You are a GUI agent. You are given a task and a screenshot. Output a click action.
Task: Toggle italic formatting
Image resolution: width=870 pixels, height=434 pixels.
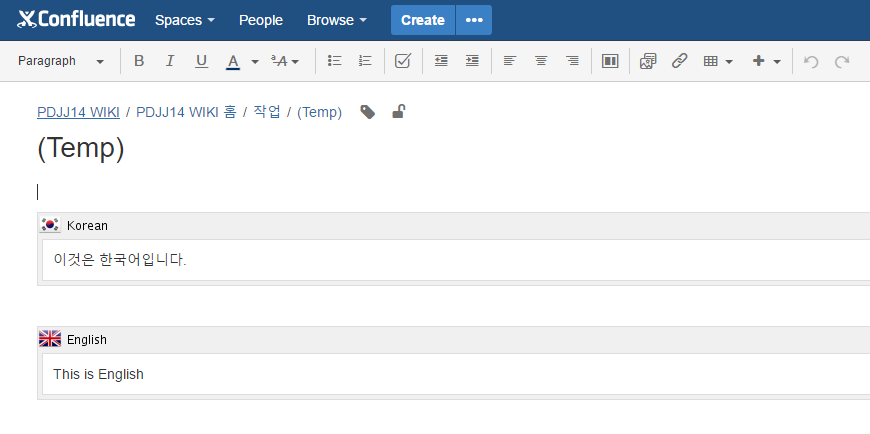170,61
